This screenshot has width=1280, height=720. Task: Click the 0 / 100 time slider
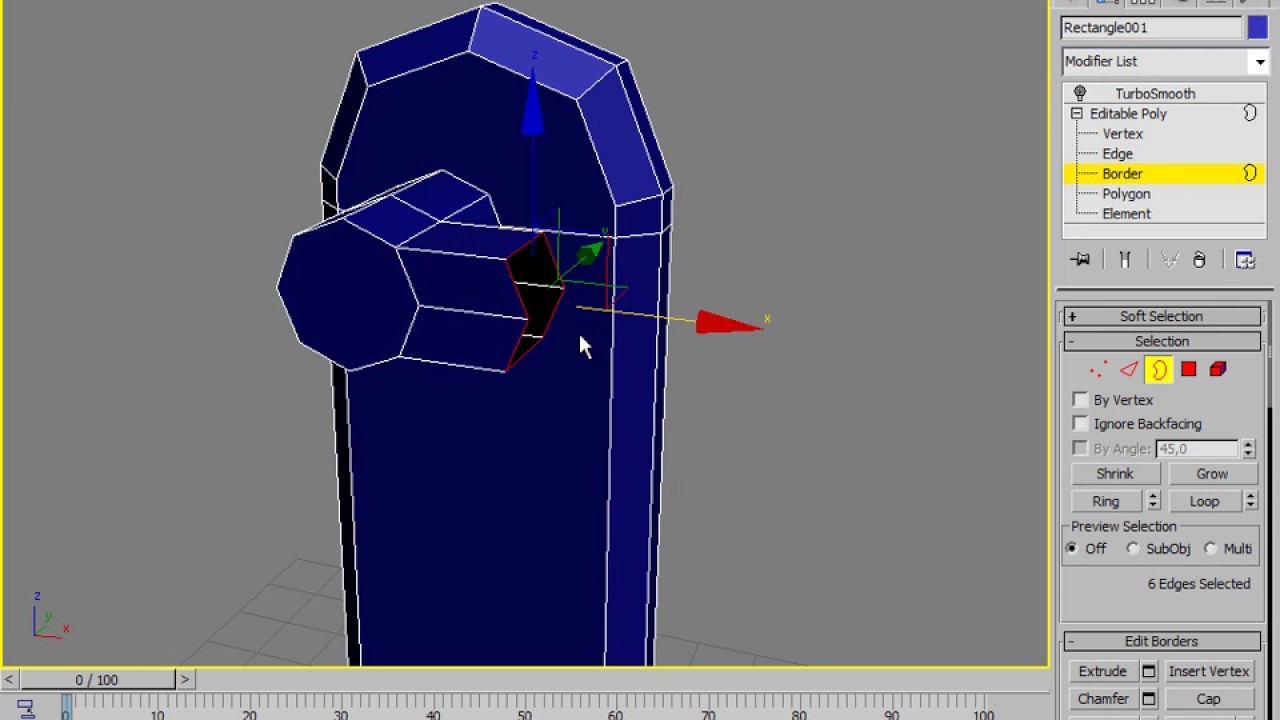point(96,680)
